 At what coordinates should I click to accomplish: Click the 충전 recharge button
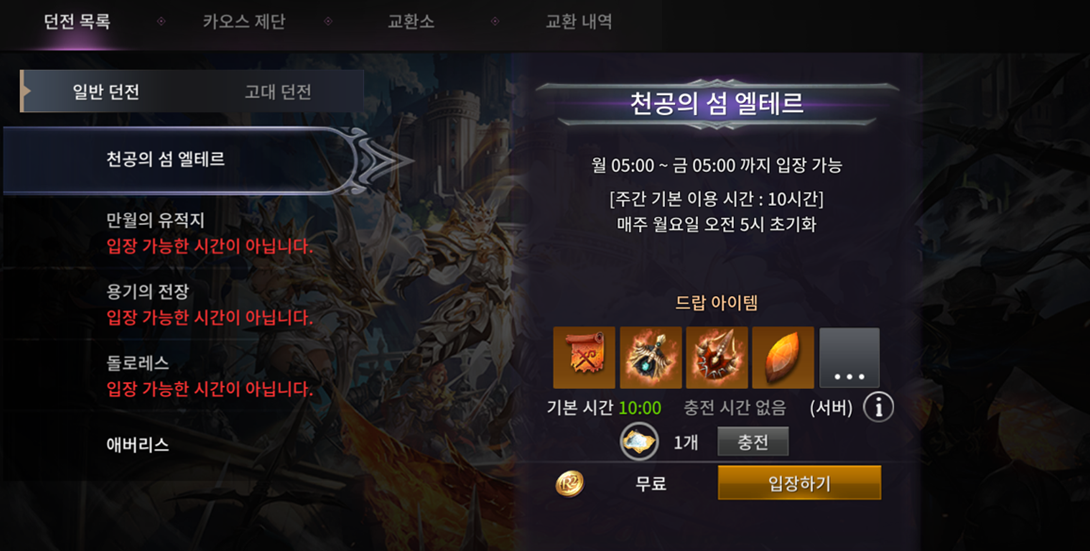753,442
